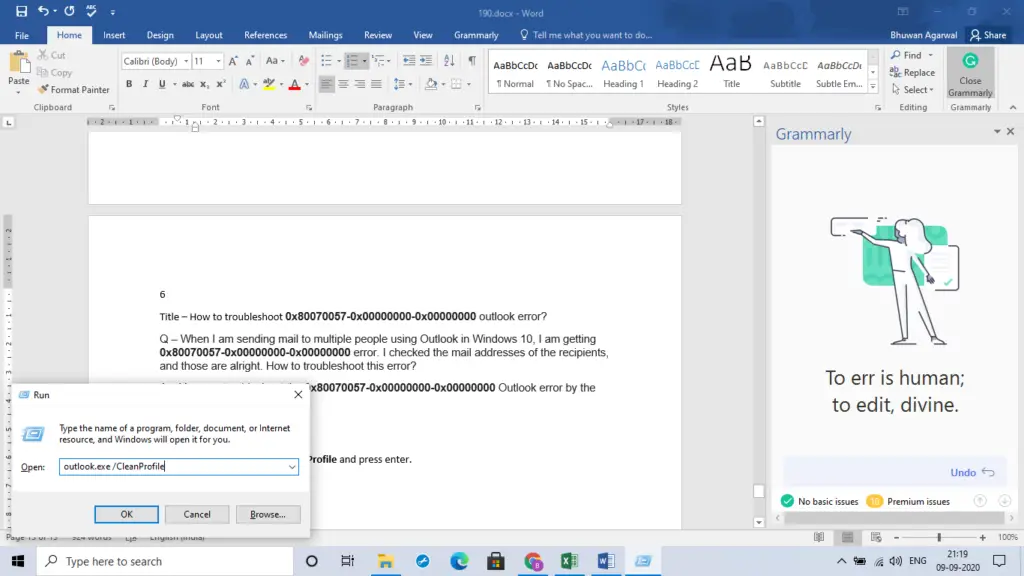
Task: Select Align Left
Action: pos(326,84)
